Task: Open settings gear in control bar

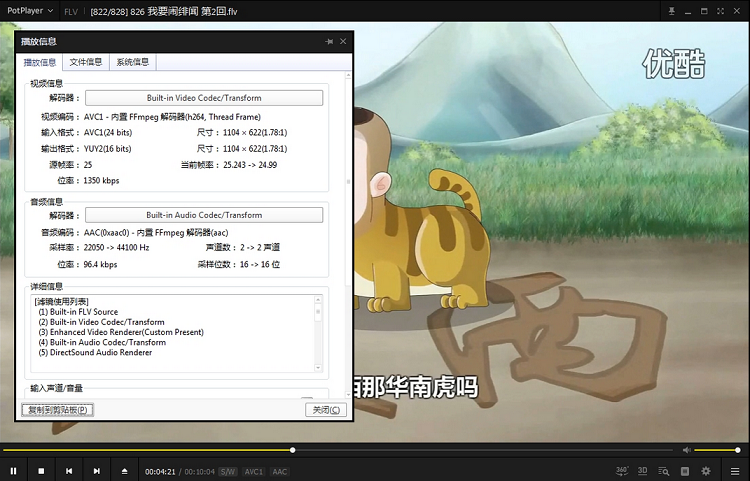Action: coord(706,471)
